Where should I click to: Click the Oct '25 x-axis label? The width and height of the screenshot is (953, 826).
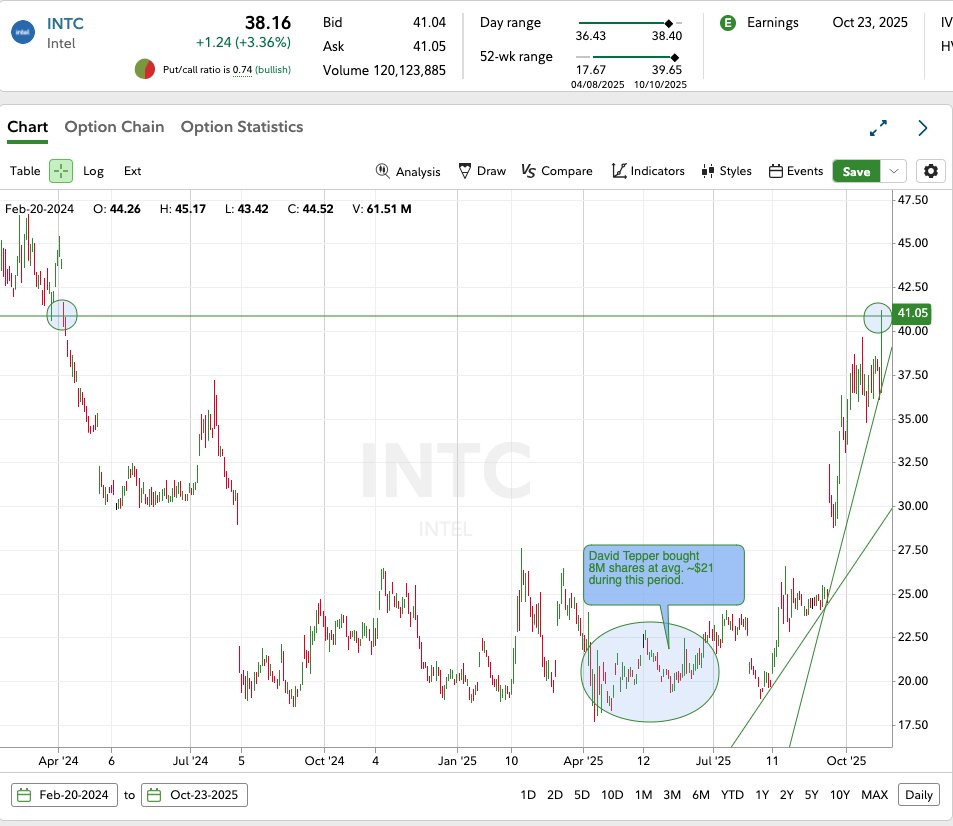(846, 761)
